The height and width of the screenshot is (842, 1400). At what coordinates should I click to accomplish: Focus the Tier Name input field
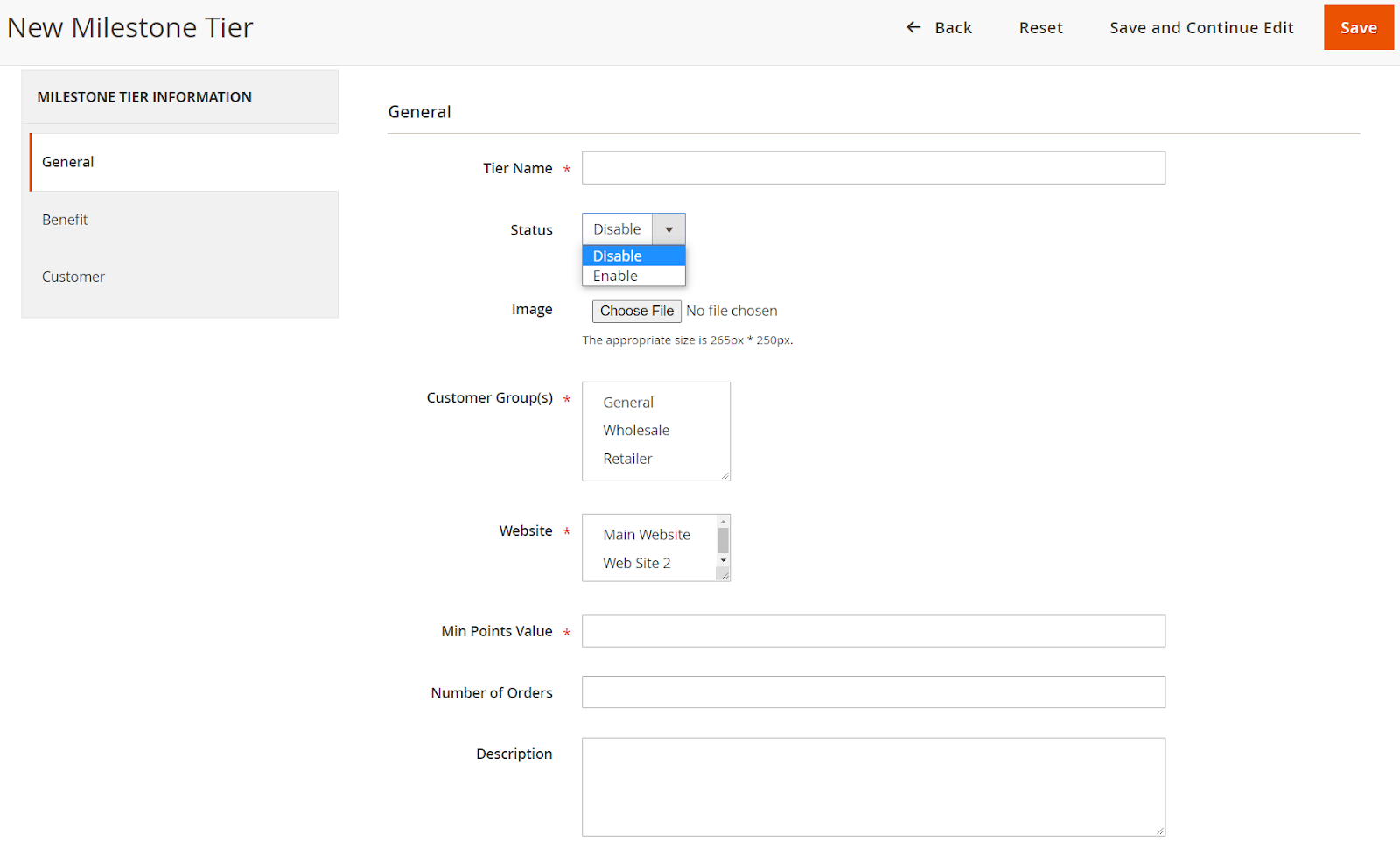873,168
